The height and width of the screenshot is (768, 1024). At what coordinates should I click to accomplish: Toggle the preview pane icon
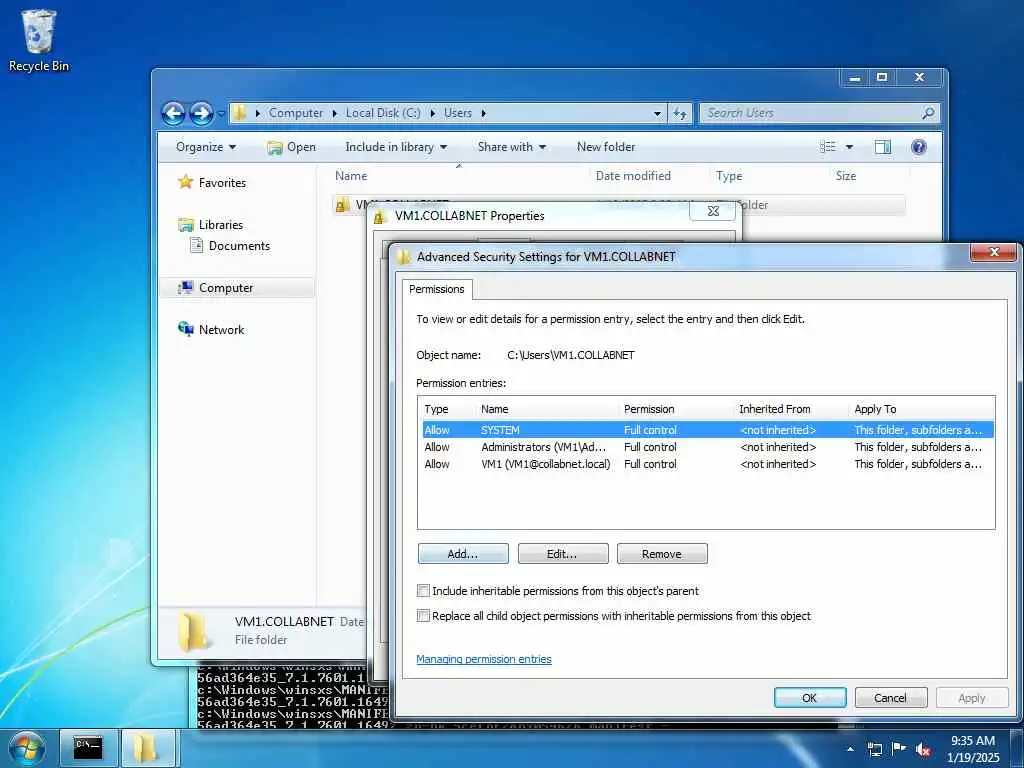(882, 147)
